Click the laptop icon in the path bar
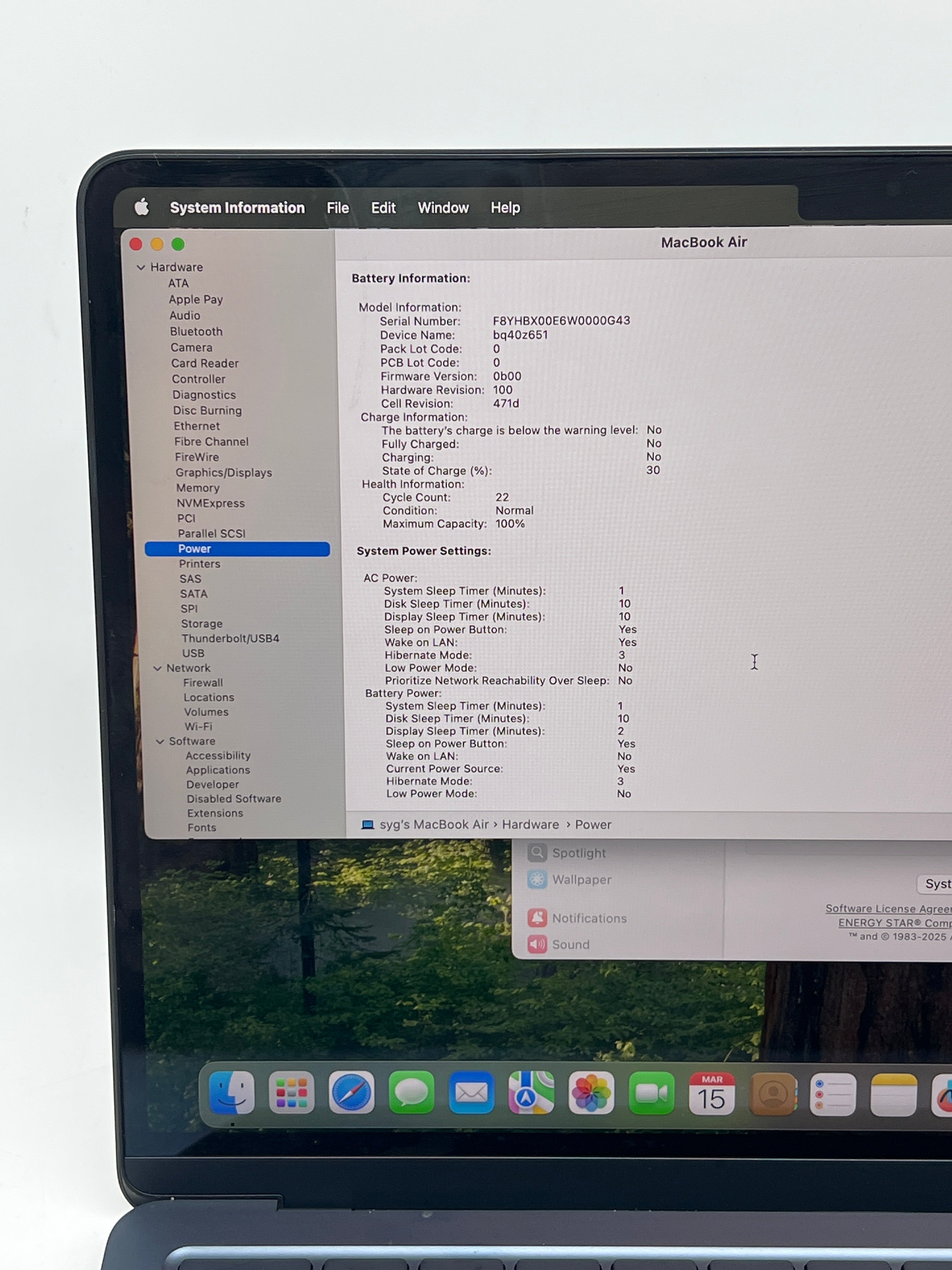This screenshot has height=1270, width=952. (367, 825)
